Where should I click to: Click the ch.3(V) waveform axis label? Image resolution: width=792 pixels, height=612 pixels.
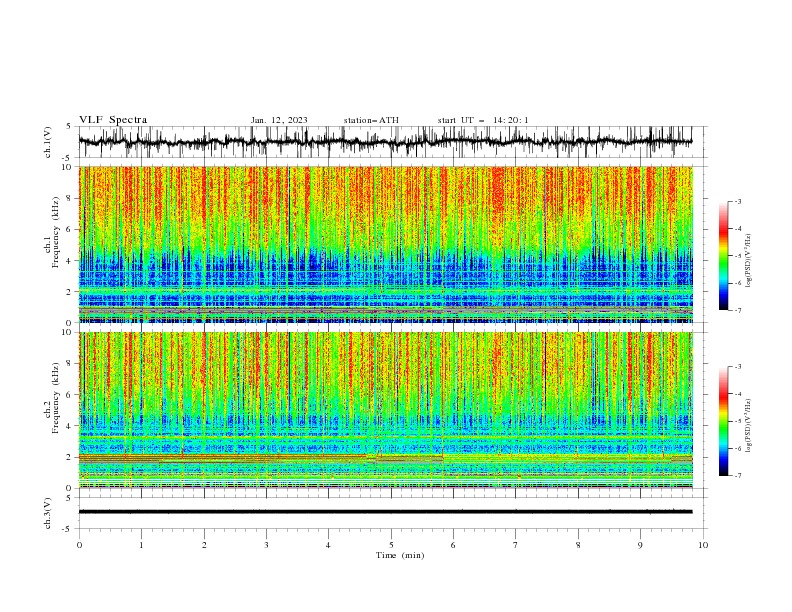click(48, 513)
